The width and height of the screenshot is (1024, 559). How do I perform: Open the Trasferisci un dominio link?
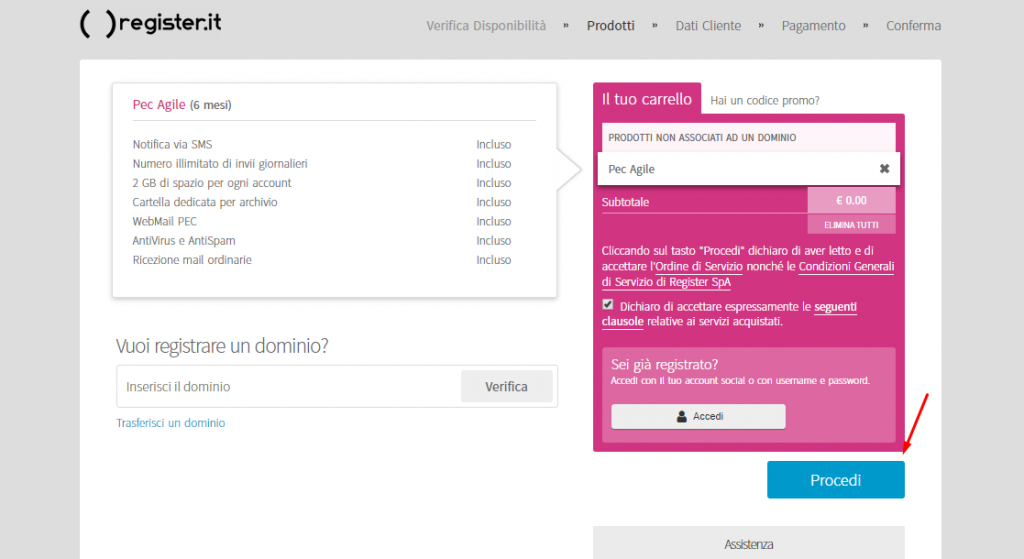tap(171, 423)
